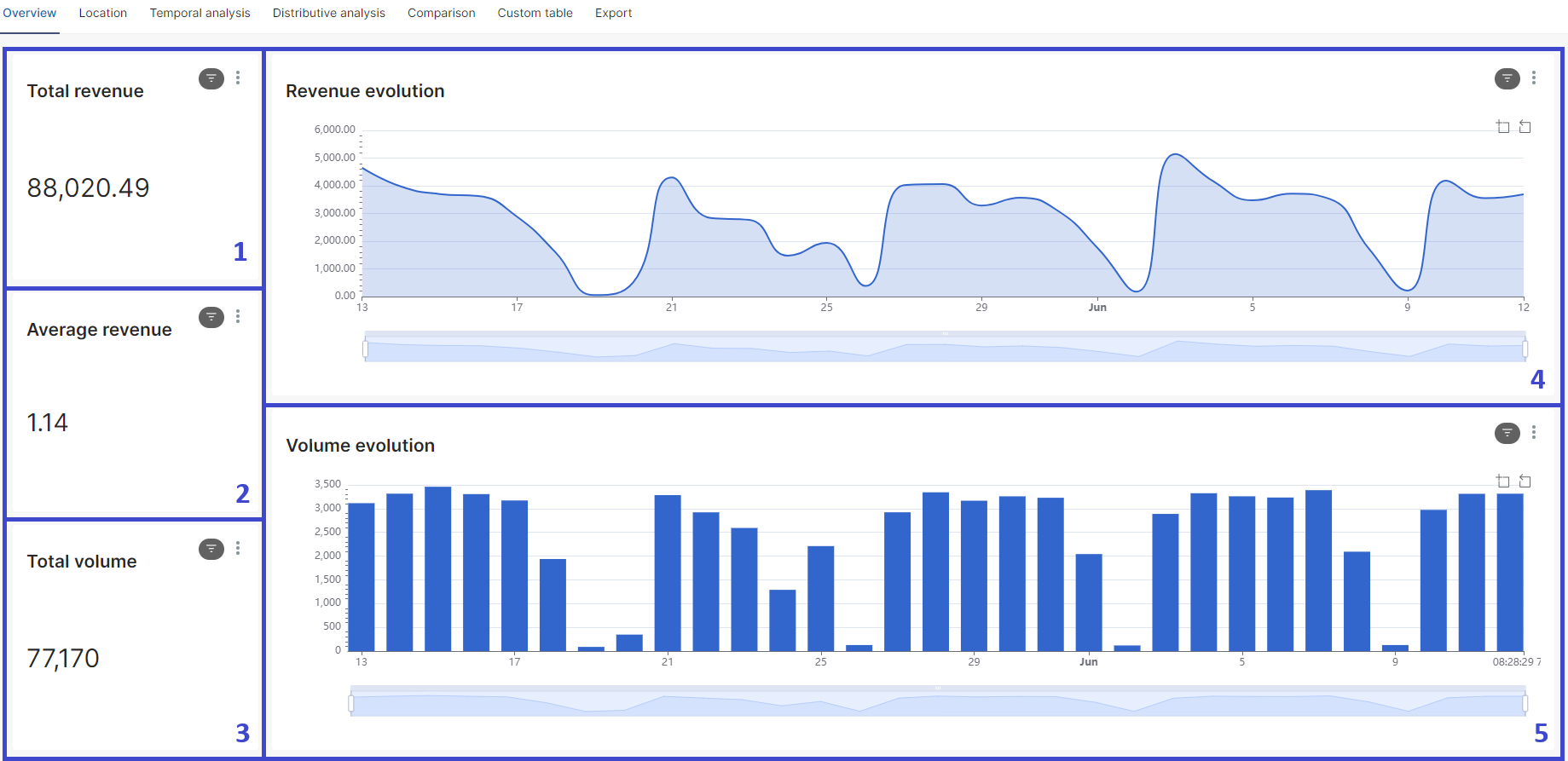The height and width of the screenshot is (761, 1568).
Task: Click the filter icon on Total revenue card
Action: 211,78
